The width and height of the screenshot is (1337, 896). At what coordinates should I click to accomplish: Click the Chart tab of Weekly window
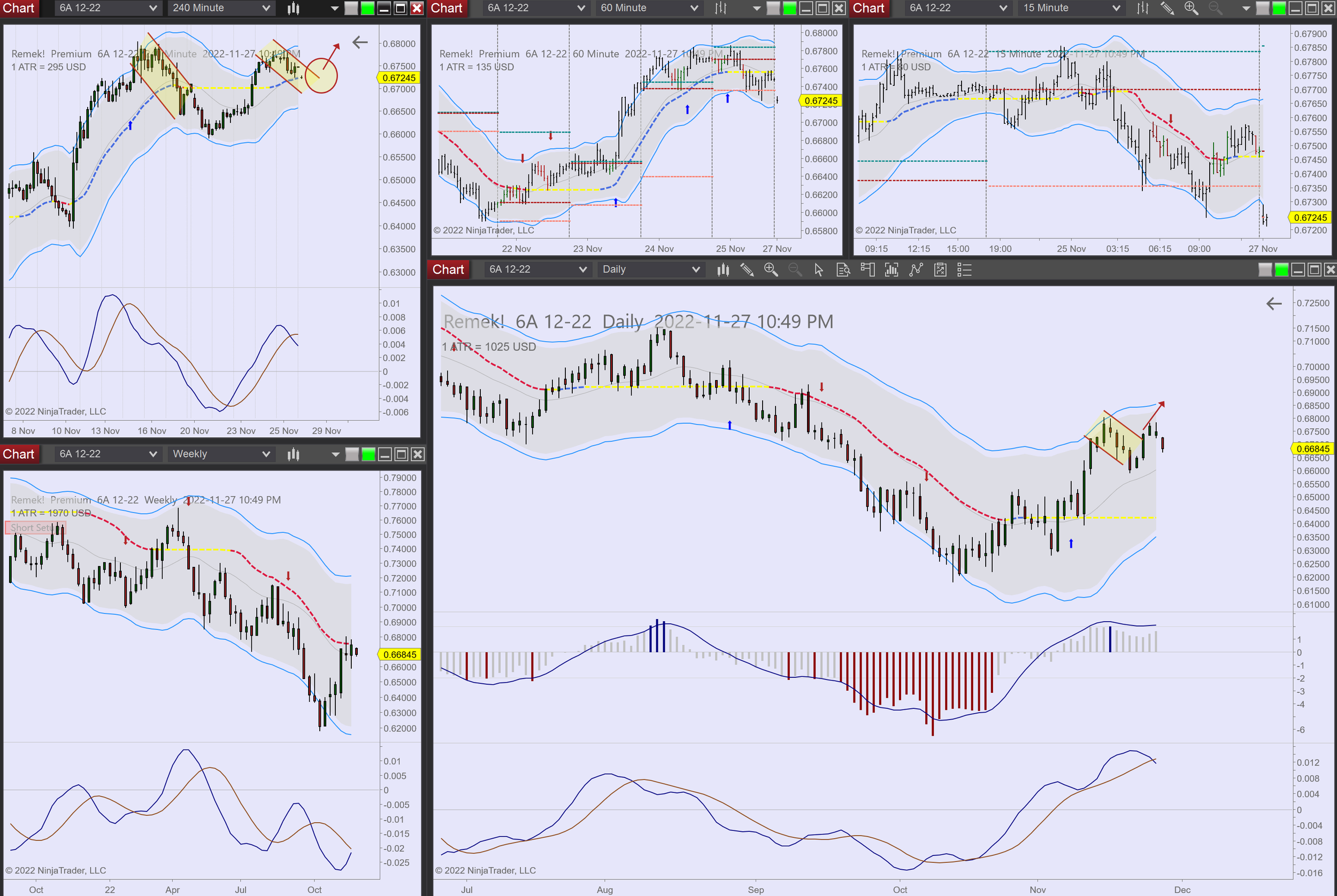[19, 454]
